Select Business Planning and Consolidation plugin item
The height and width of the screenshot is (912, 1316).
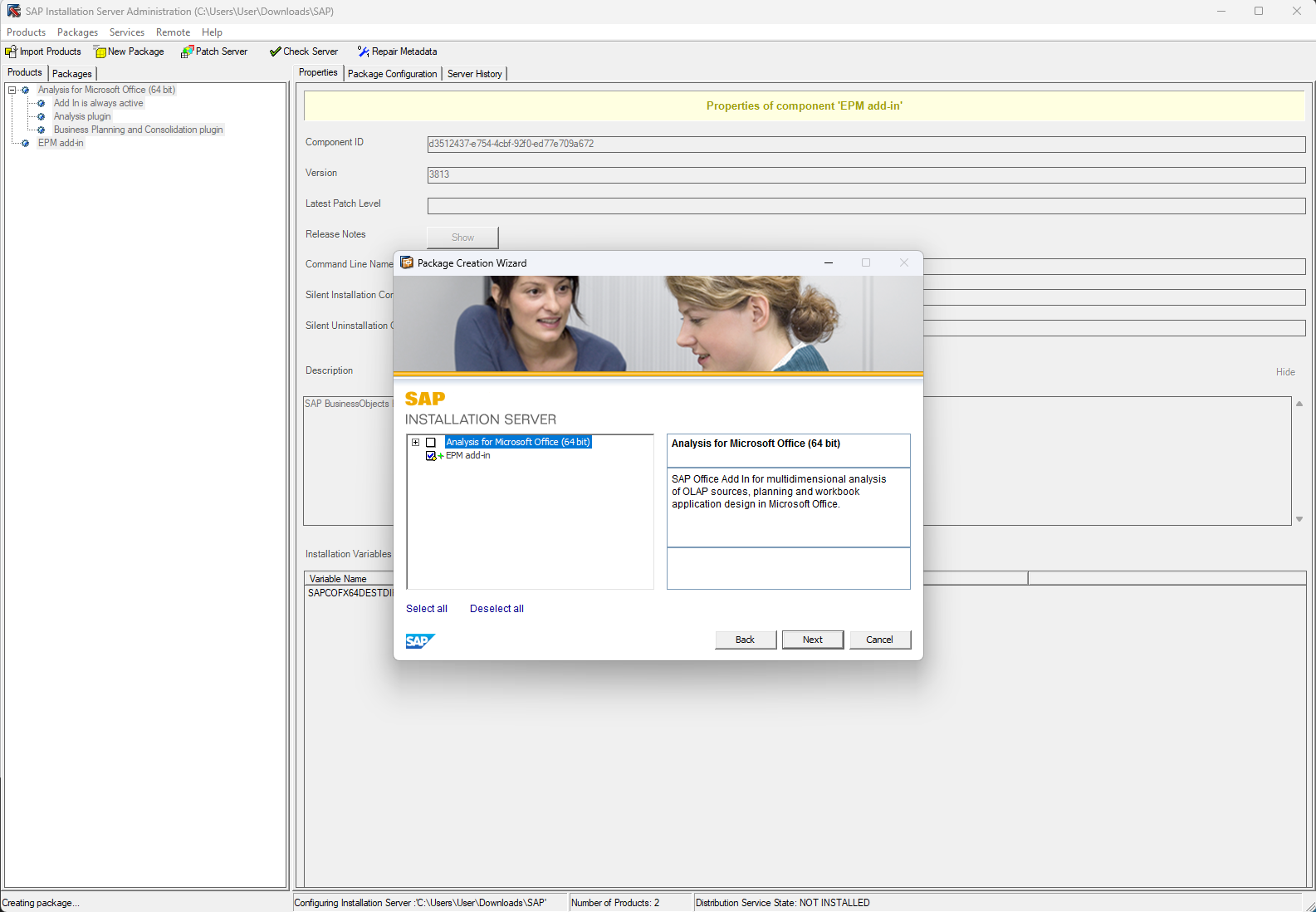[139, 130]
